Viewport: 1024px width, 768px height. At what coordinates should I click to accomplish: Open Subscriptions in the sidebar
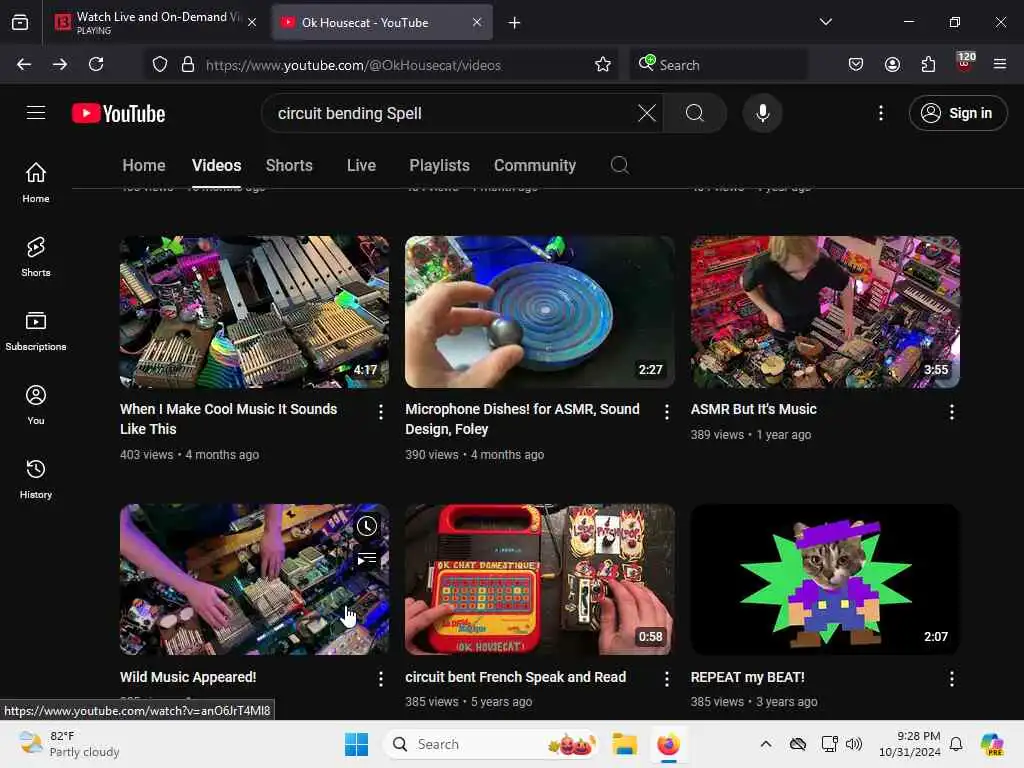pyautogui.click(x=36, y=330)
